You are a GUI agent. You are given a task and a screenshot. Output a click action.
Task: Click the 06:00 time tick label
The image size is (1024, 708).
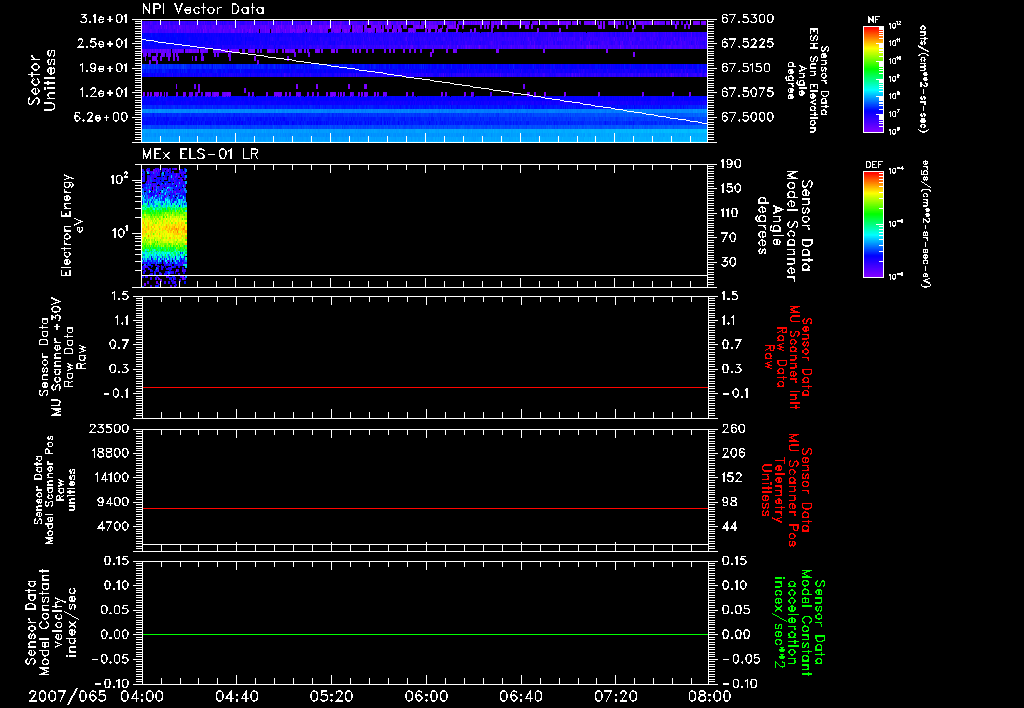pos(426,696)
